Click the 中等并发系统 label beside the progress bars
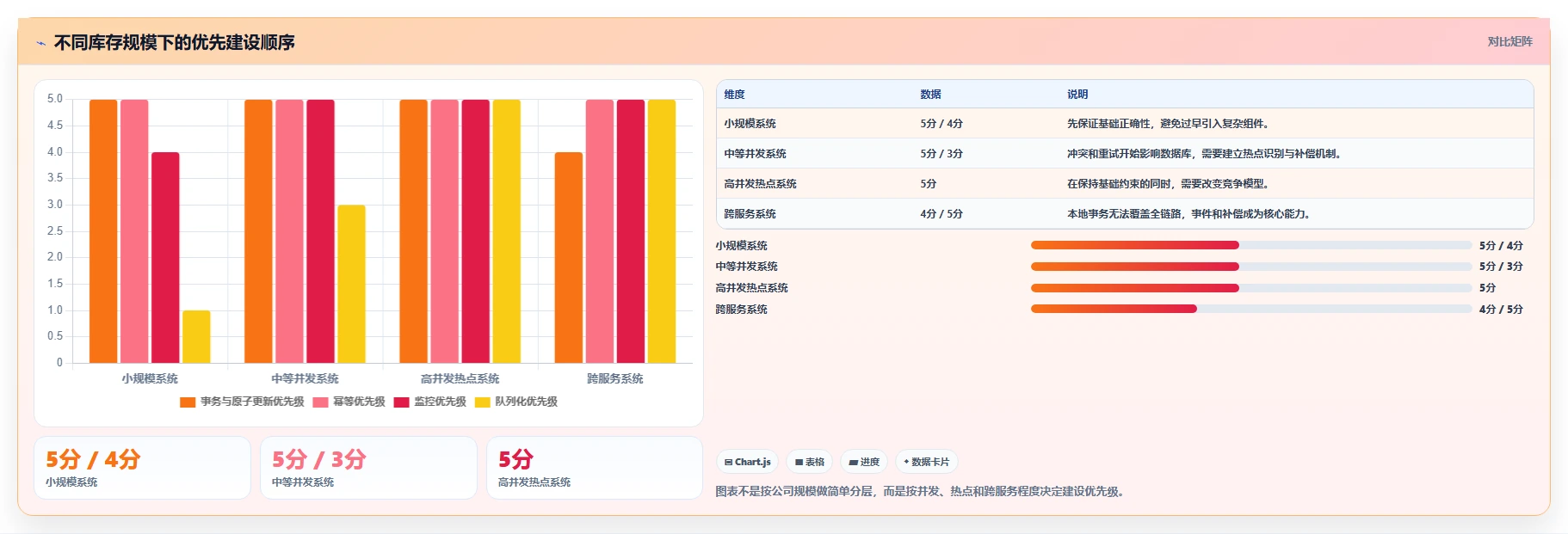Viewport: 1568px width, 534px height. click(746, 267)
